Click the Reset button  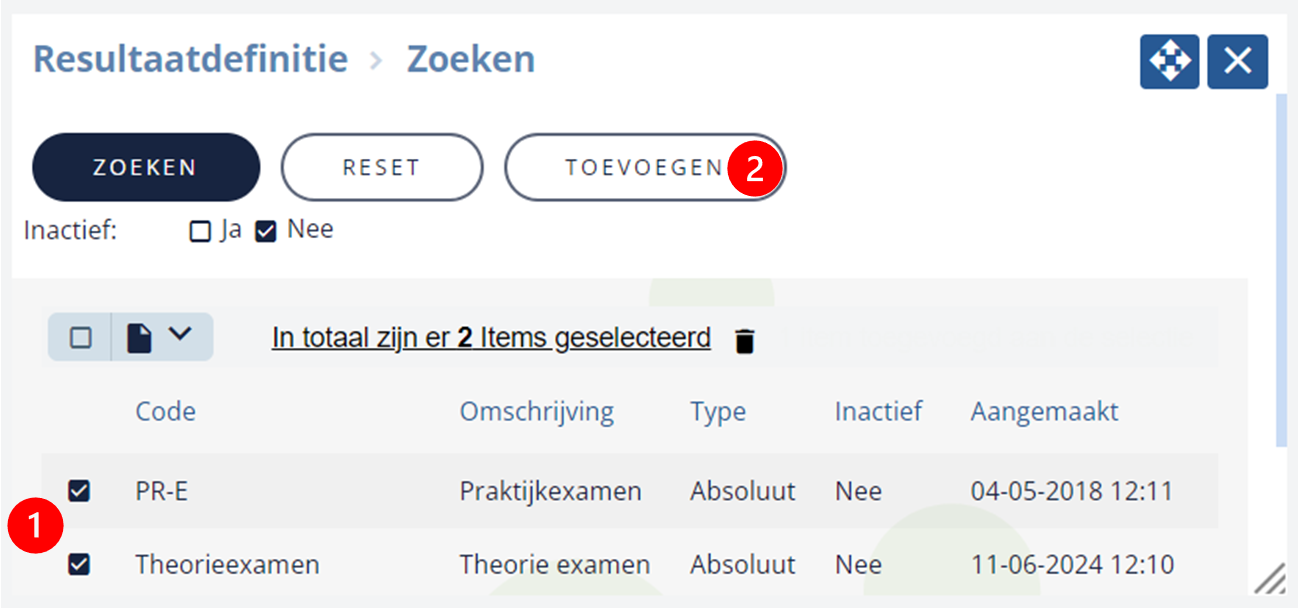coord(381,168)
